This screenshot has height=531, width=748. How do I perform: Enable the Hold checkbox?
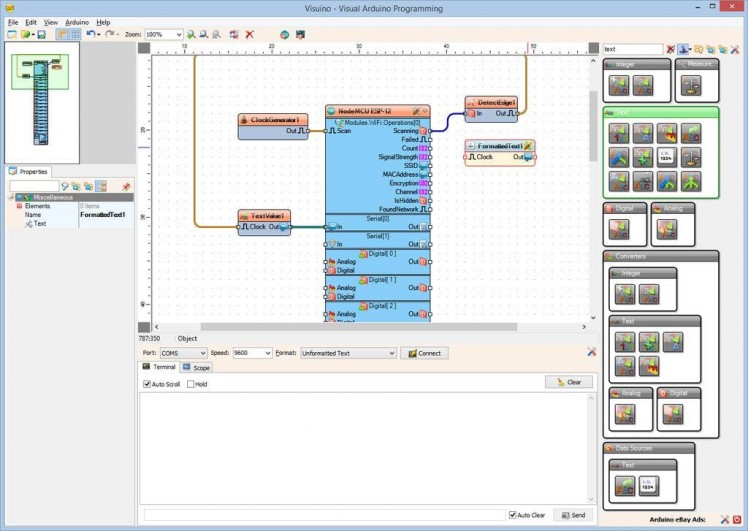189,384
